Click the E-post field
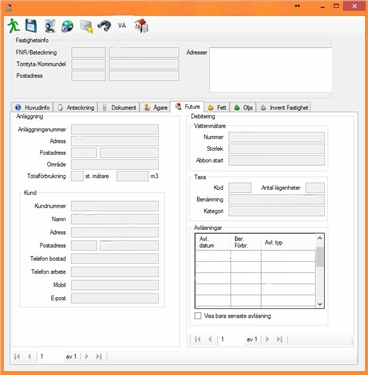The height and width of the screenshot is (375, 368). [115, 298]
